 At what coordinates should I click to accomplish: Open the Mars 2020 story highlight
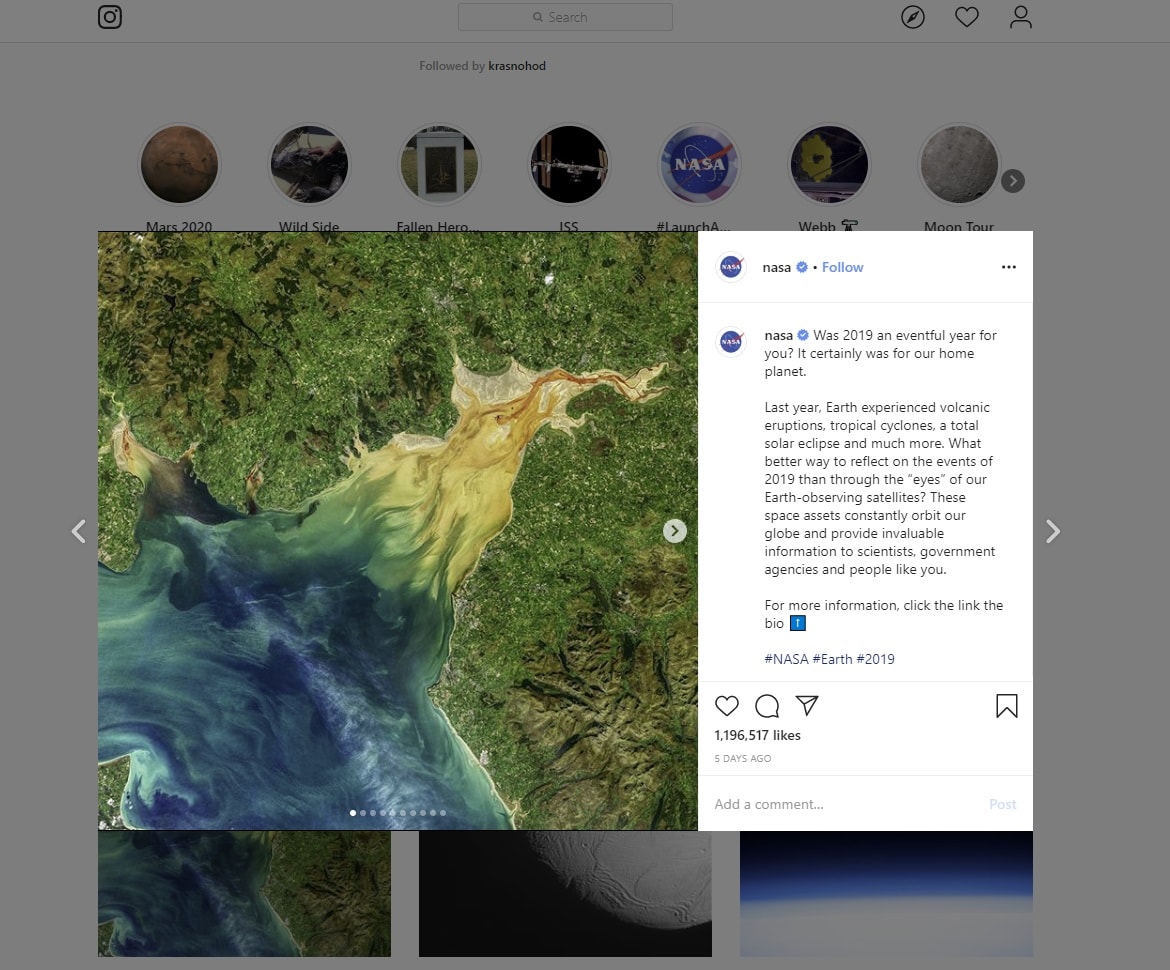[x=179, y=165]
